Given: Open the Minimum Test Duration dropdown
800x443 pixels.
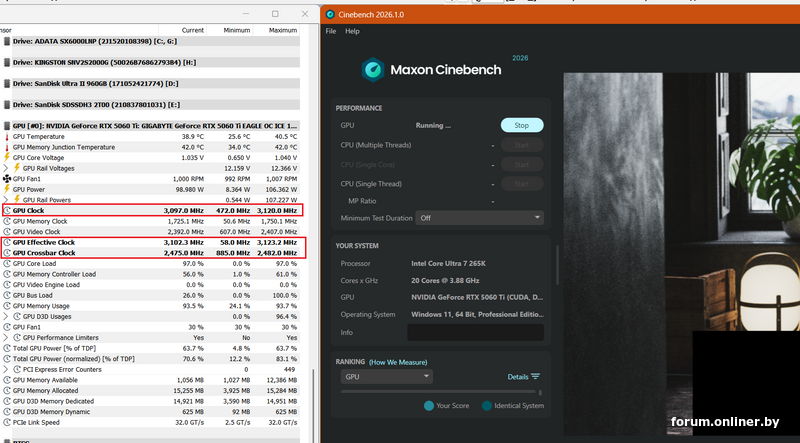Looking at the screenshot, I should 480,218.
